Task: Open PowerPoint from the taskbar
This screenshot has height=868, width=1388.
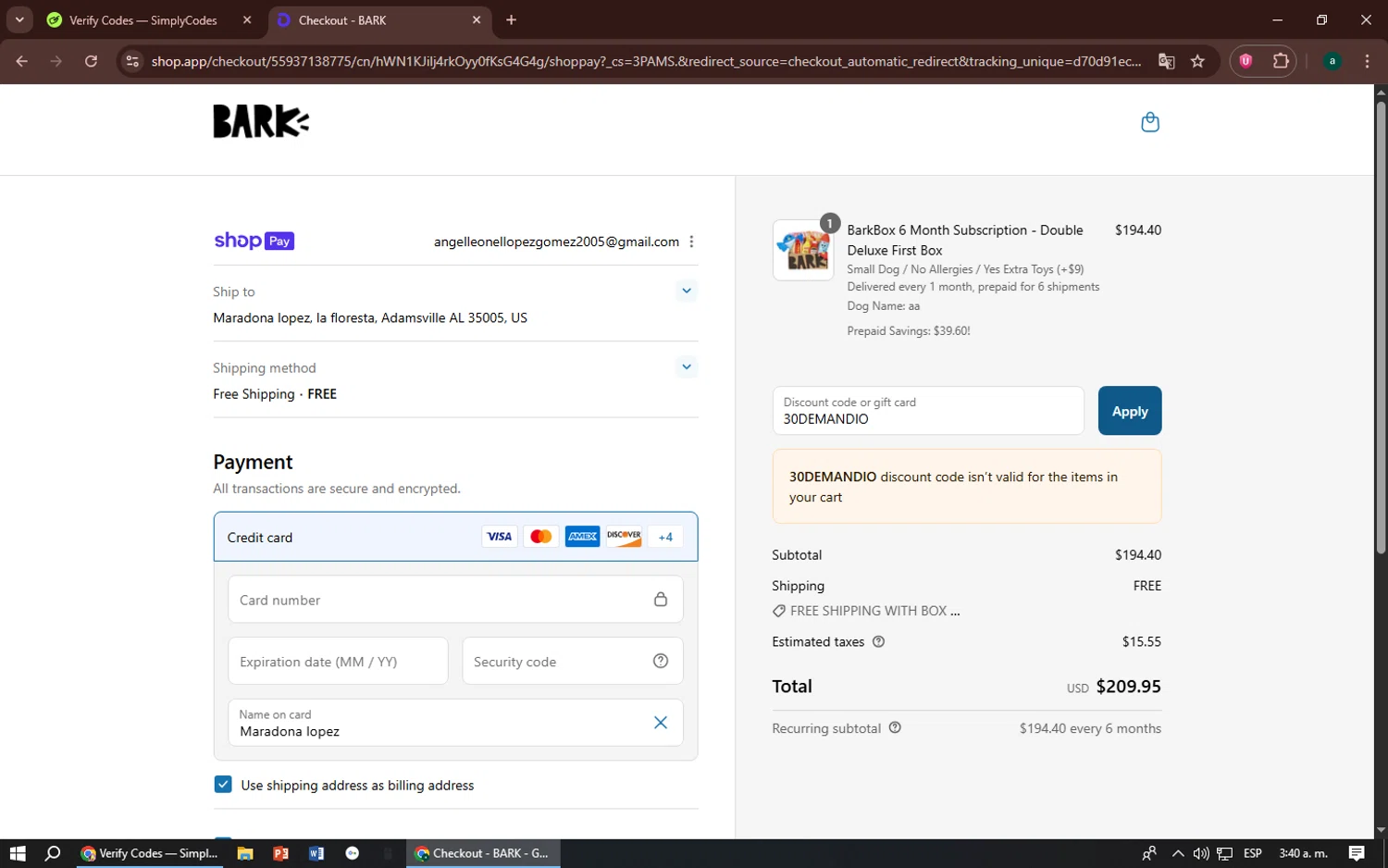Action: 281,853
